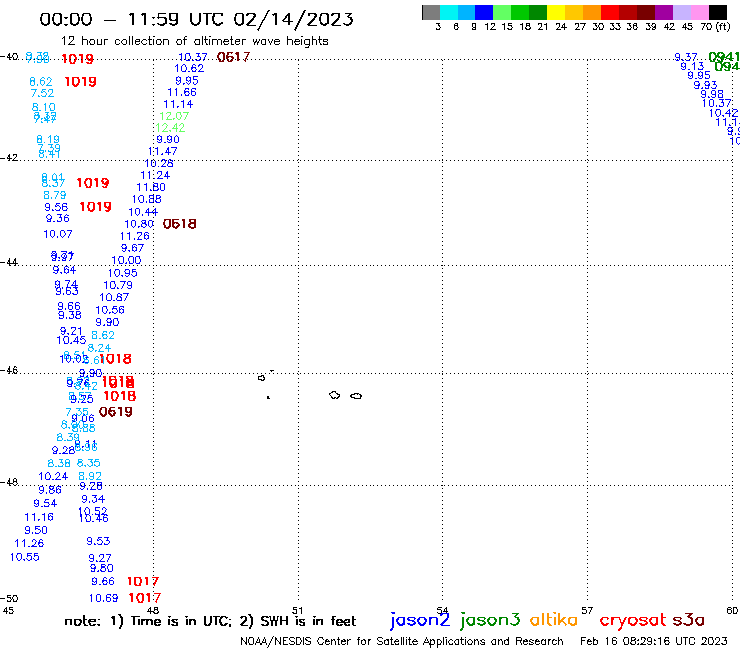The image size is (740, 650).
Task: Click the orange altika legend label
Action: click(x=554, y=620)
